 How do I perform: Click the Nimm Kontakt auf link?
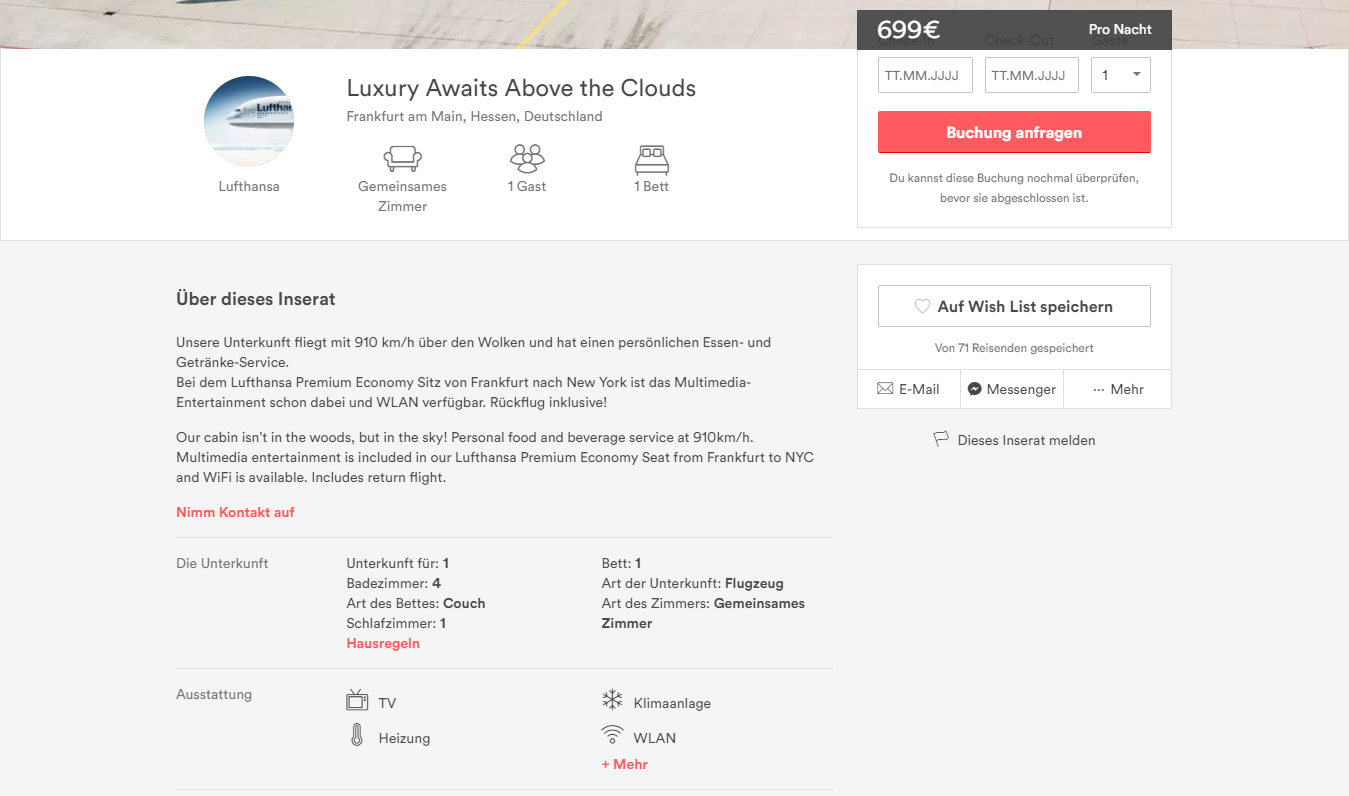click(x=235, y=512)
